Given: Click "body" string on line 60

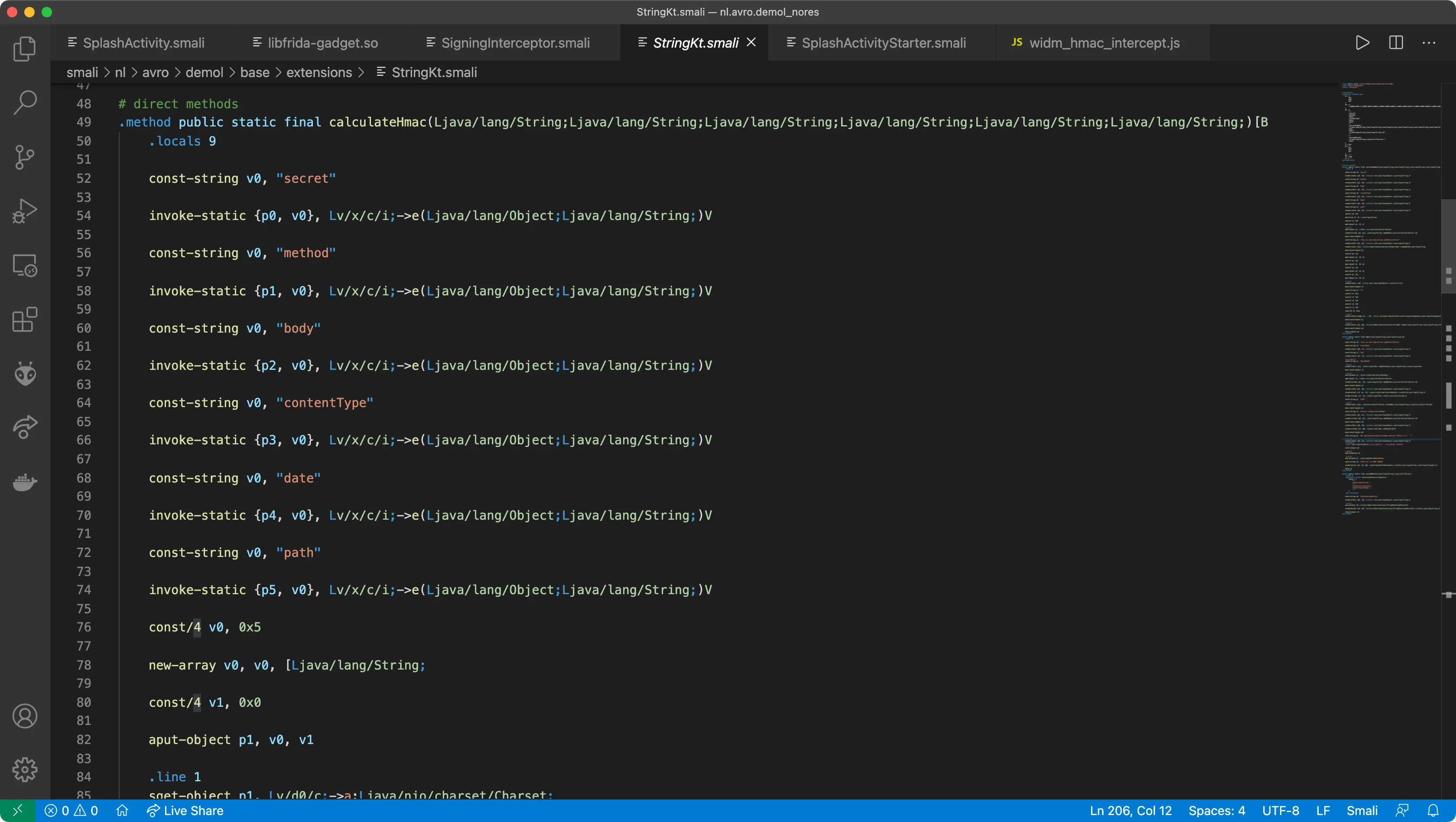Looking at the screenshot, I should pyautogui.click(x=299, y=328).
